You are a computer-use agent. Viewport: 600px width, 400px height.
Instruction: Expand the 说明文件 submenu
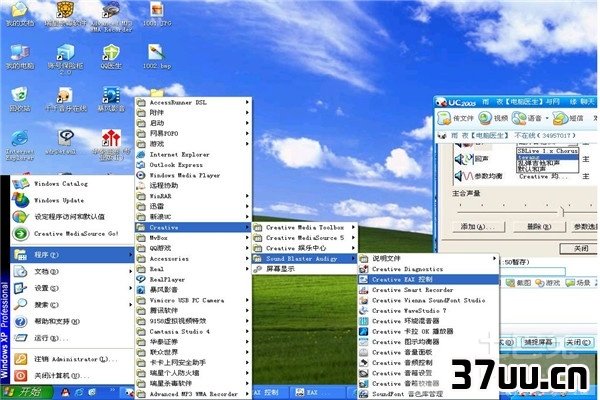[429, 259]
